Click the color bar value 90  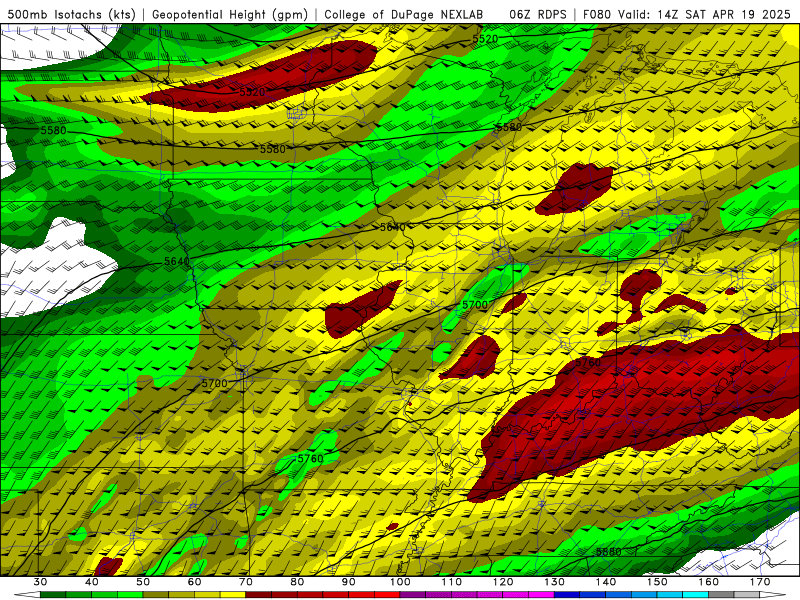coord(348,582)
